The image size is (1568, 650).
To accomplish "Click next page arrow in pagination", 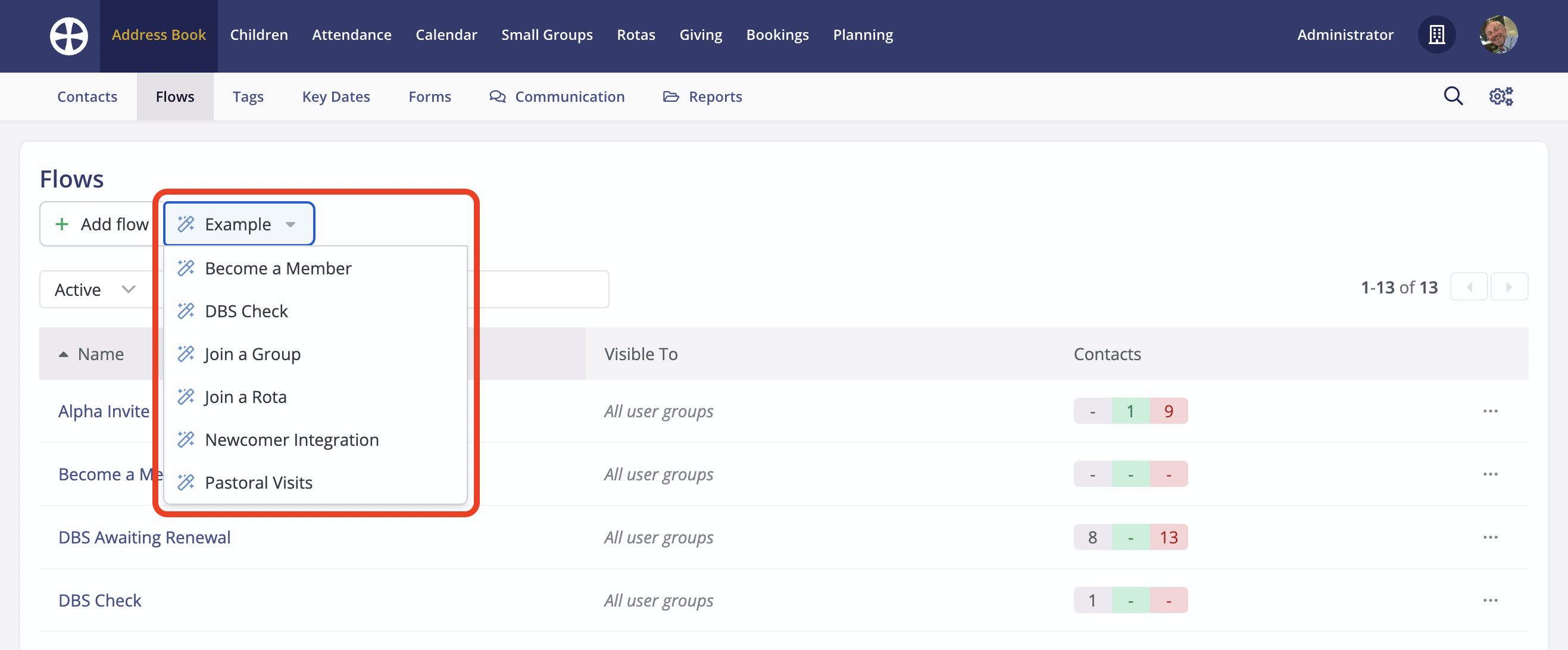I will (1508, 287).
